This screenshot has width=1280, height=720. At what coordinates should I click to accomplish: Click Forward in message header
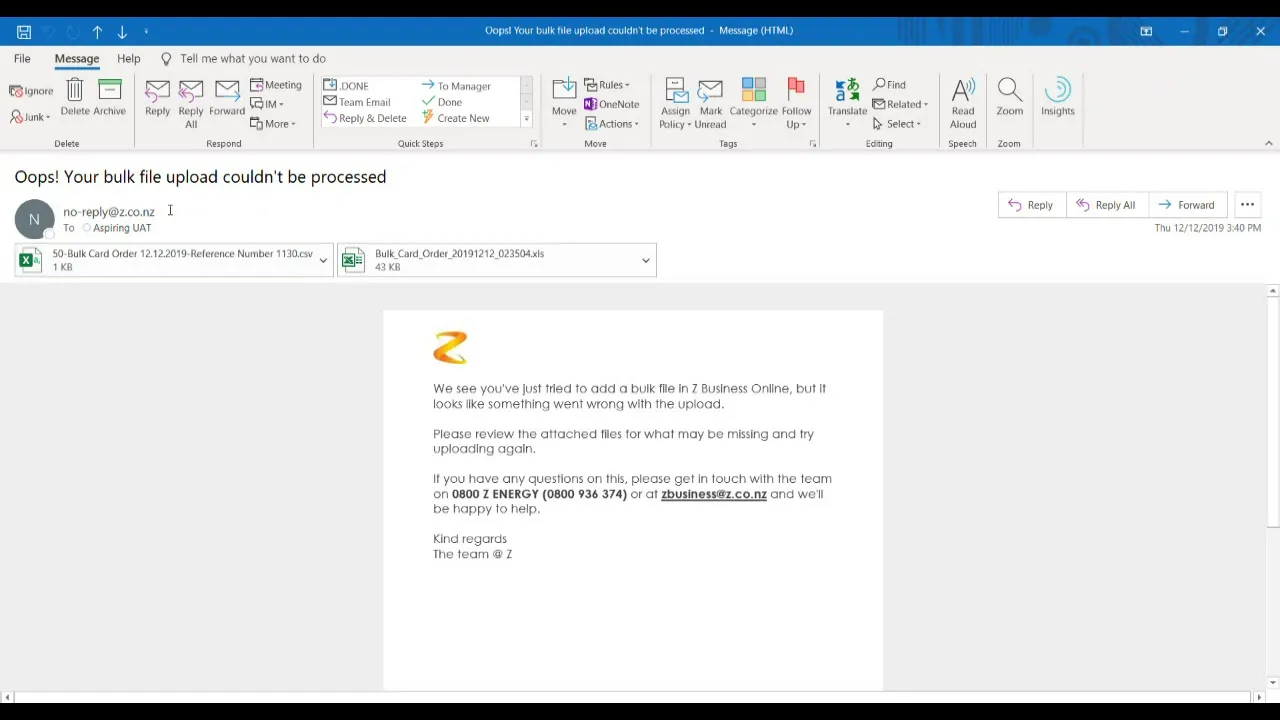1187,205
